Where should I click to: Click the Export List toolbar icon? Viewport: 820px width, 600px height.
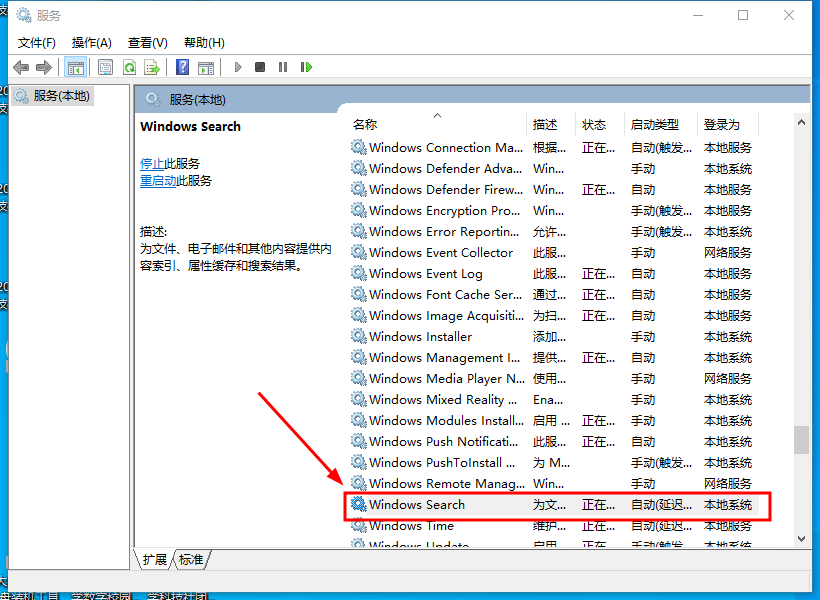coord(152,67)
